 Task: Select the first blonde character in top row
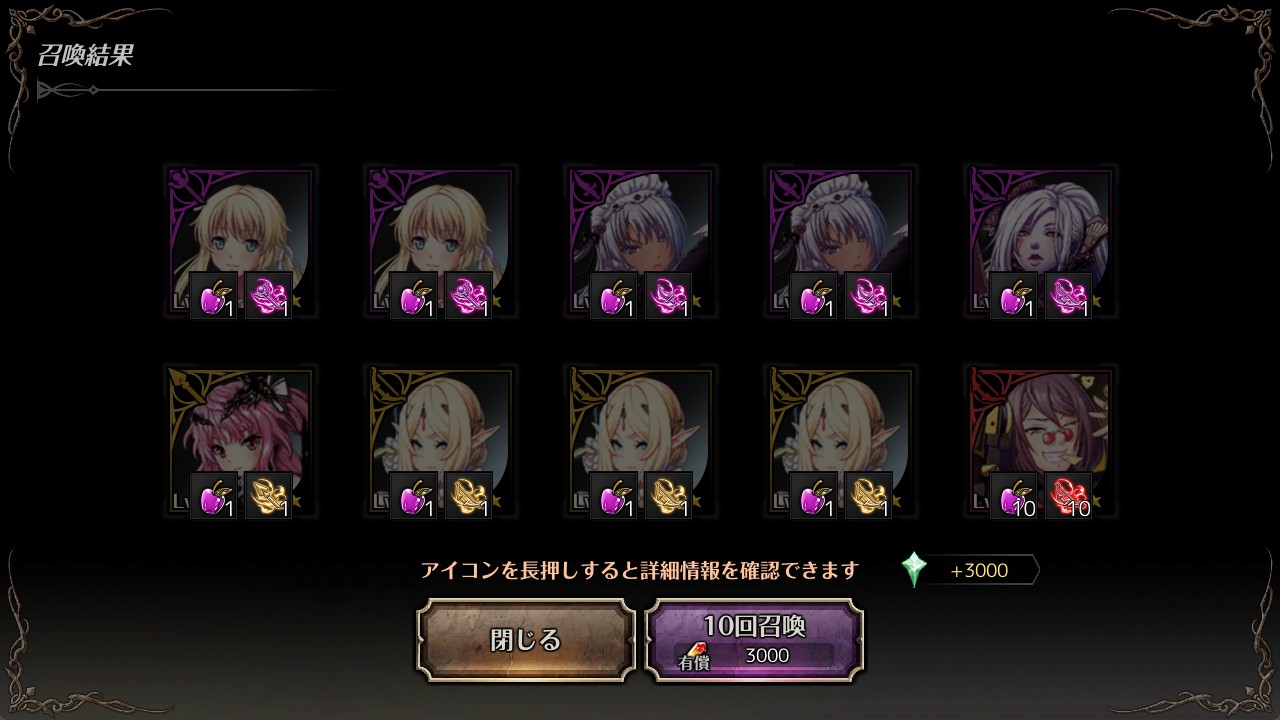pyautogui.click(x=240, y=241)
